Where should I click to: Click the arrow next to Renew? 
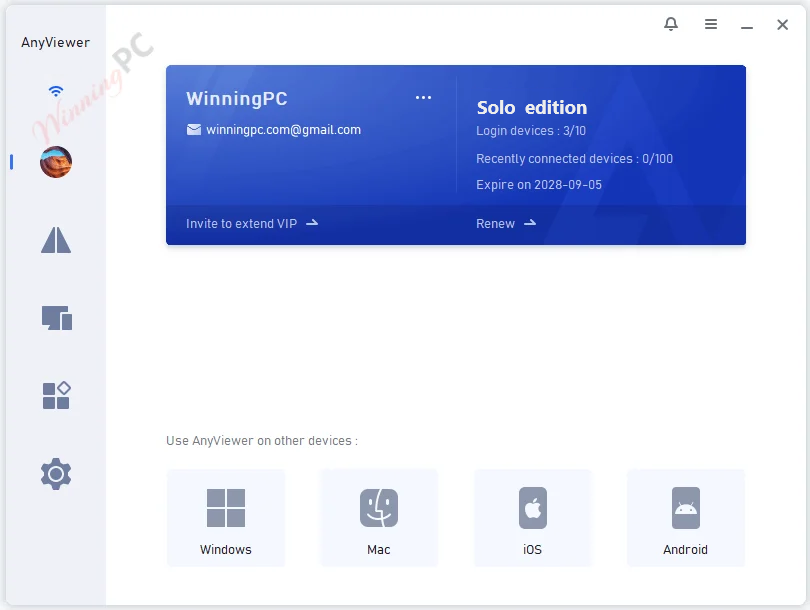click(x=530, y=223)
